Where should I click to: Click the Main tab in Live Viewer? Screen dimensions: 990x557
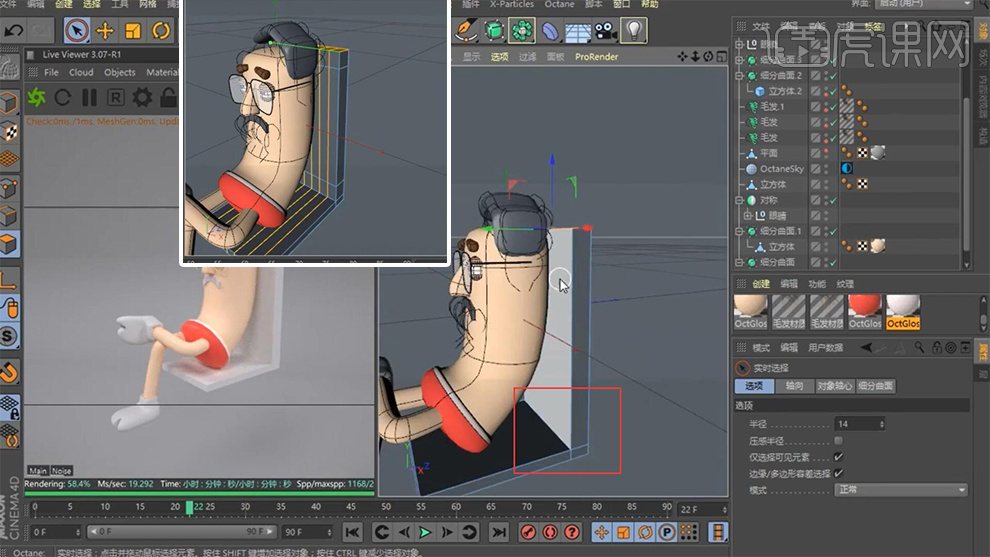point(38,470)
